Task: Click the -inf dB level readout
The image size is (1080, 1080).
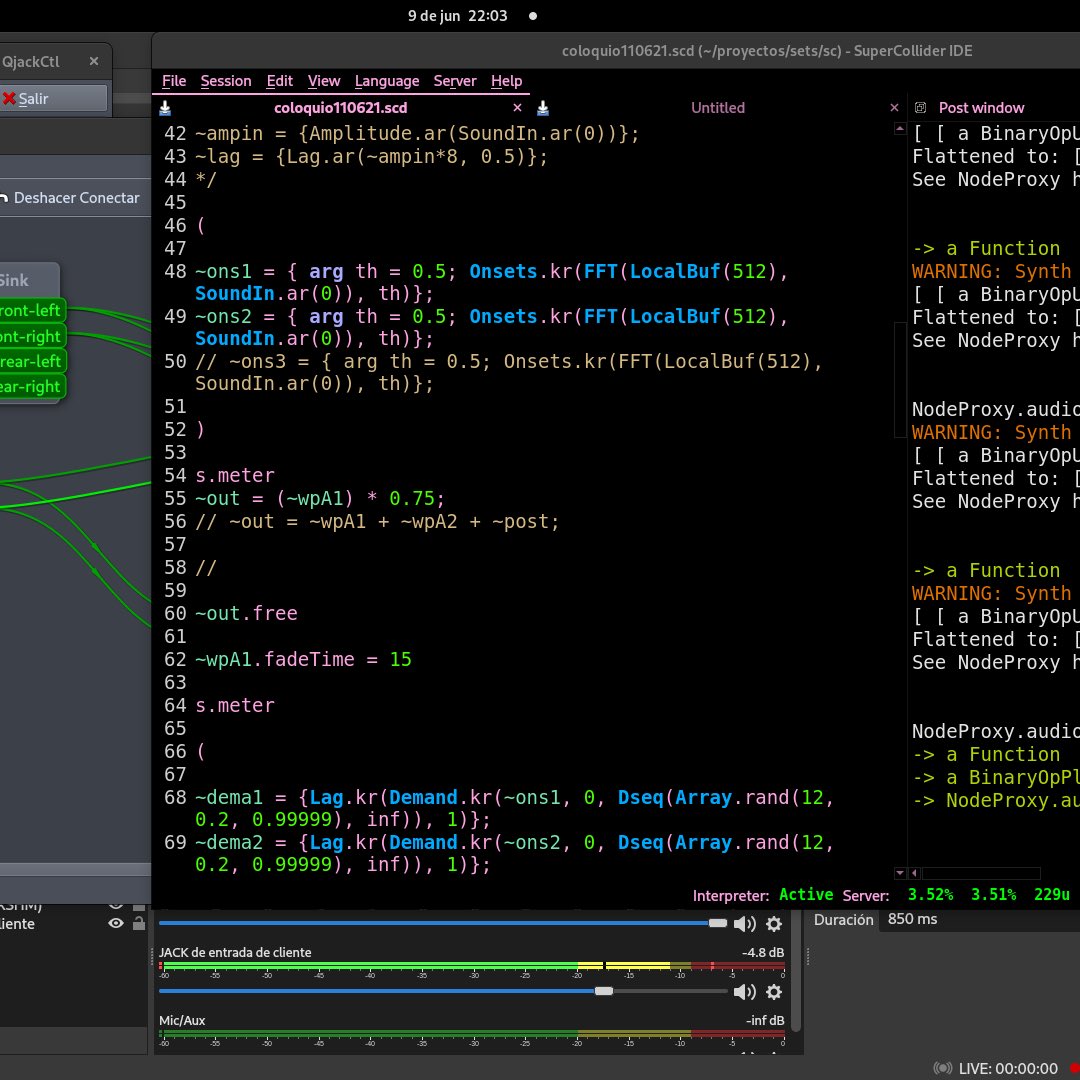Action: click(765, 1021)
